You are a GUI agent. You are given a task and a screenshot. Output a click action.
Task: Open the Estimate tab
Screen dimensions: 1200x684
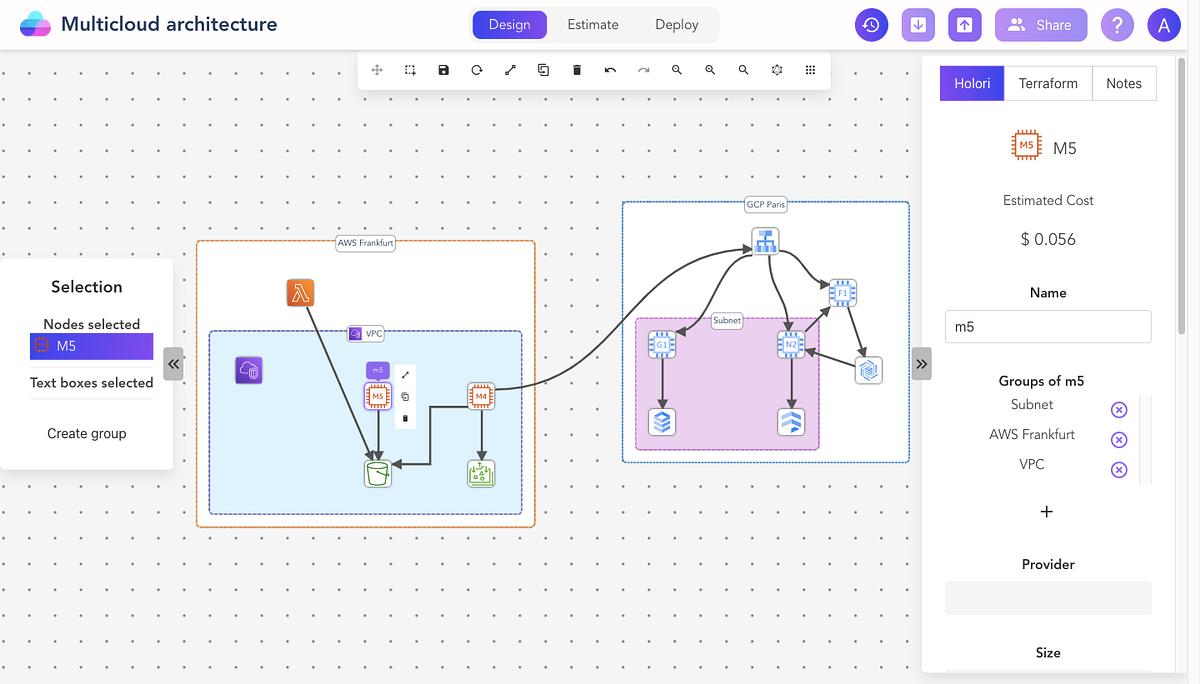coord(592,24)
